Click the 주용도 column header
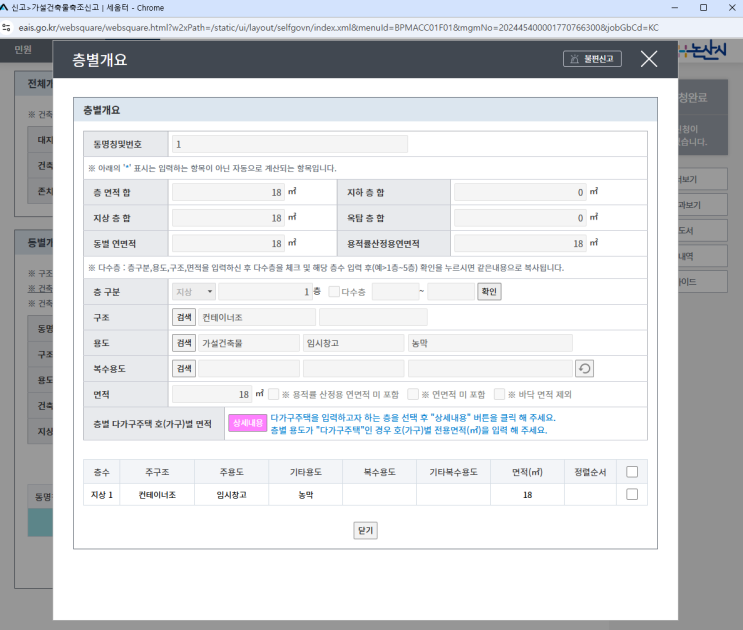Screen dimensions: 743x630 [231, 472]
